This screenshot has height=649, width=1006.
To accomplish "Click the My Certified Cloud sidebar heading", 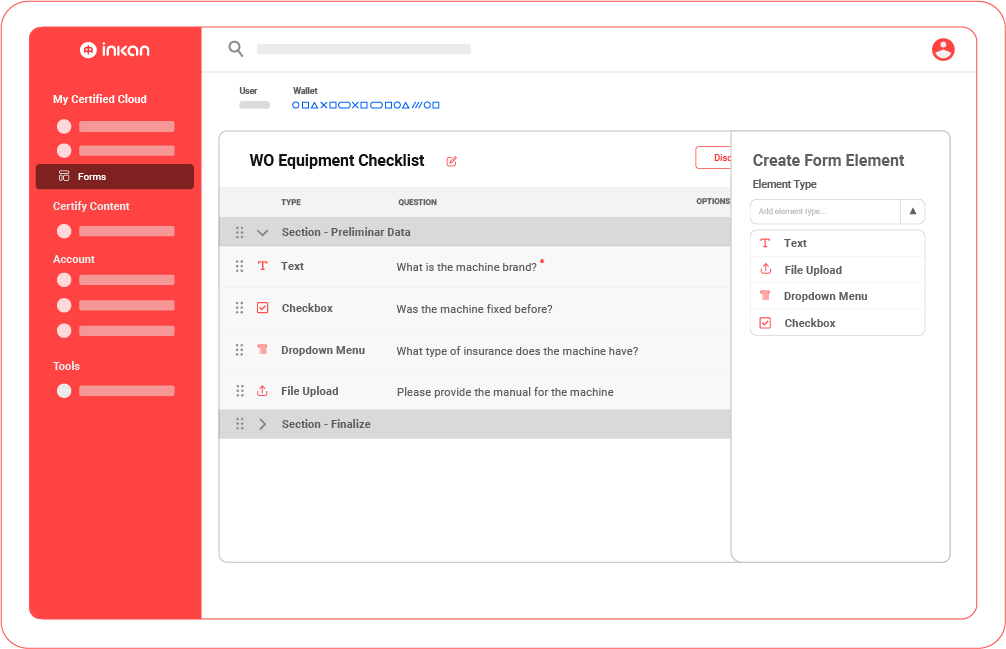I will click(x=100, y=99).
